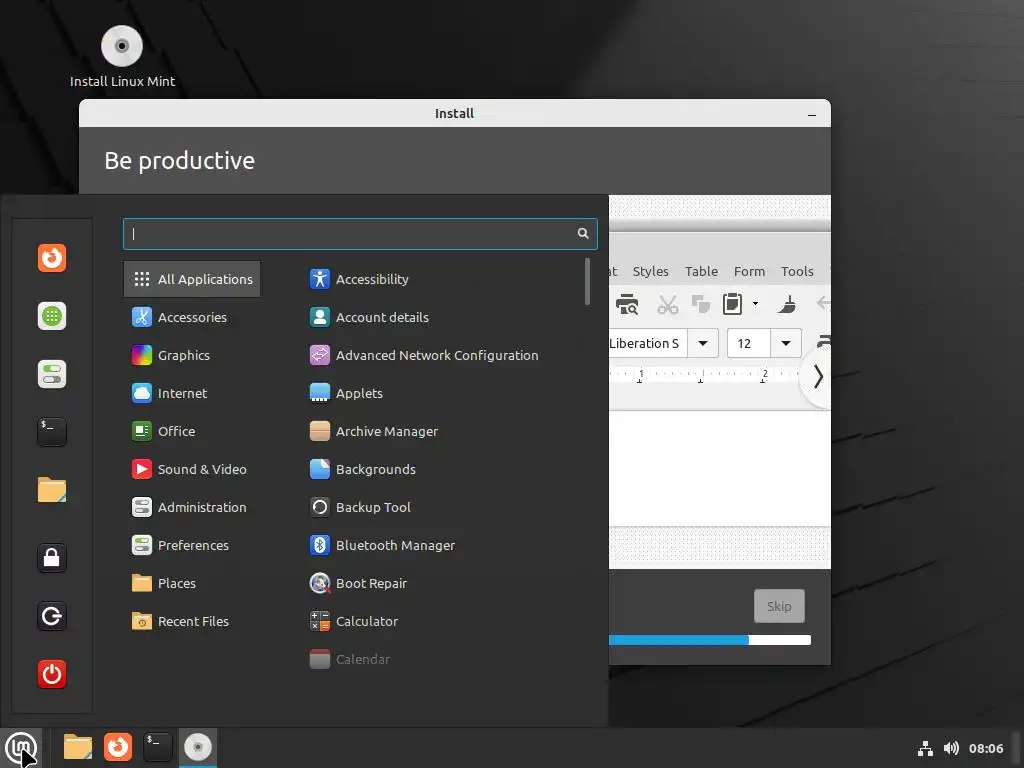Click the font size 12 field
The height and width of the screenshot is (768, 1024).
click(748, 344)
